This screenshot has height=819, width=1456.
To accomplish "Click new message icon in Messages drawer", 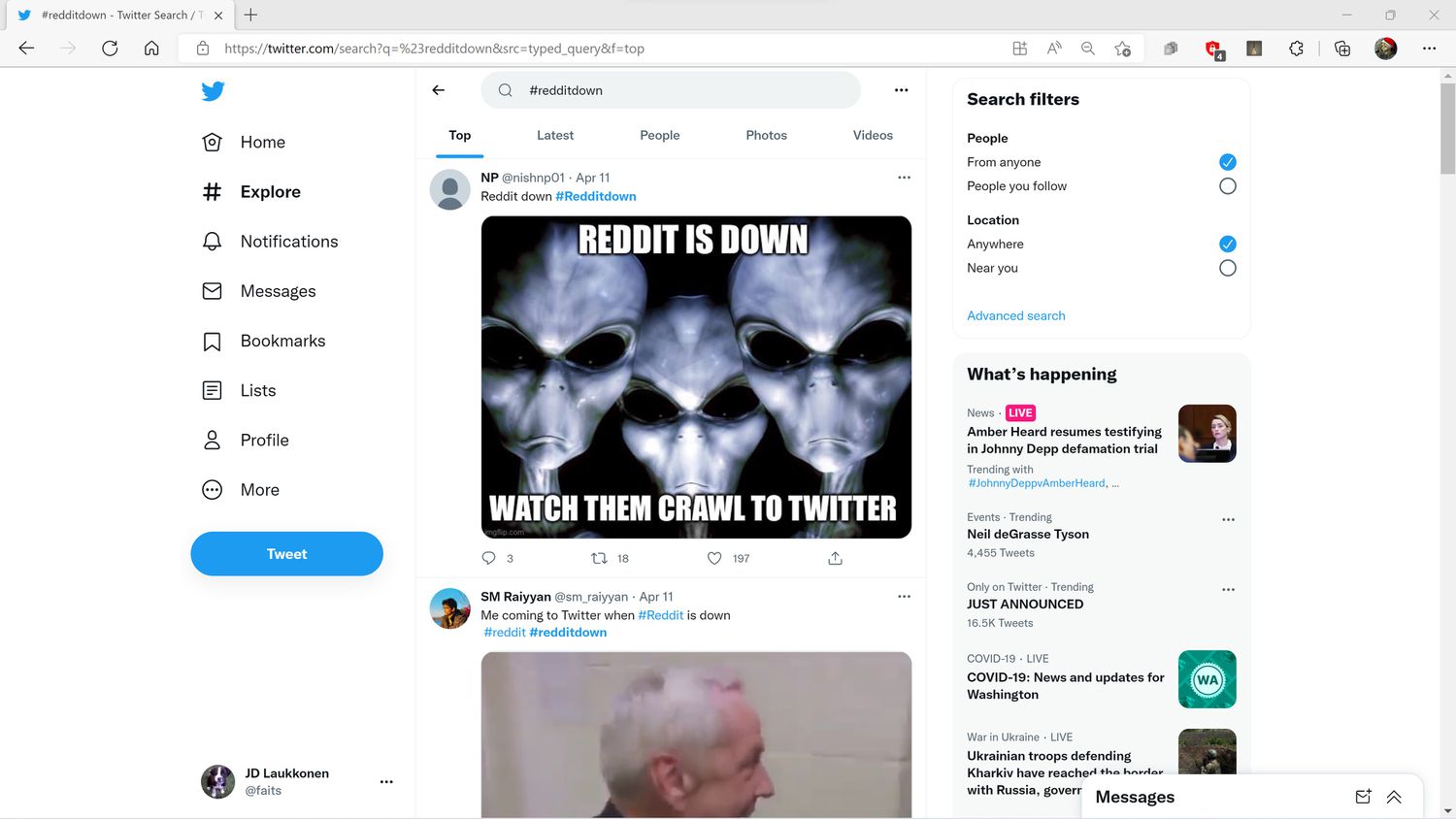I will point(1363,797).
